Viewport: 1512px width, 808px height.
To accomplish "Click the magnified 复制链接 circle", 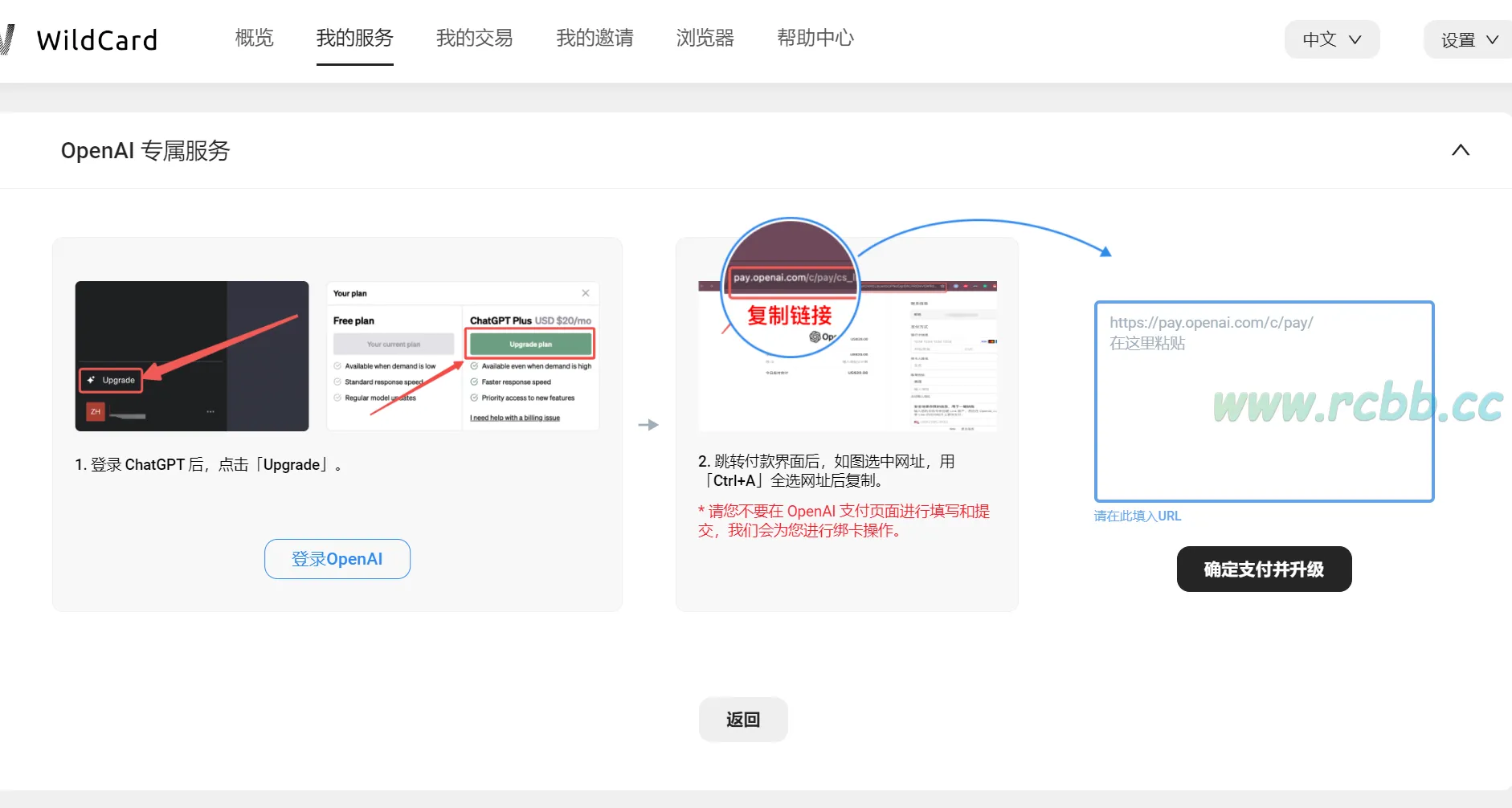I will [x=791, y=289].
